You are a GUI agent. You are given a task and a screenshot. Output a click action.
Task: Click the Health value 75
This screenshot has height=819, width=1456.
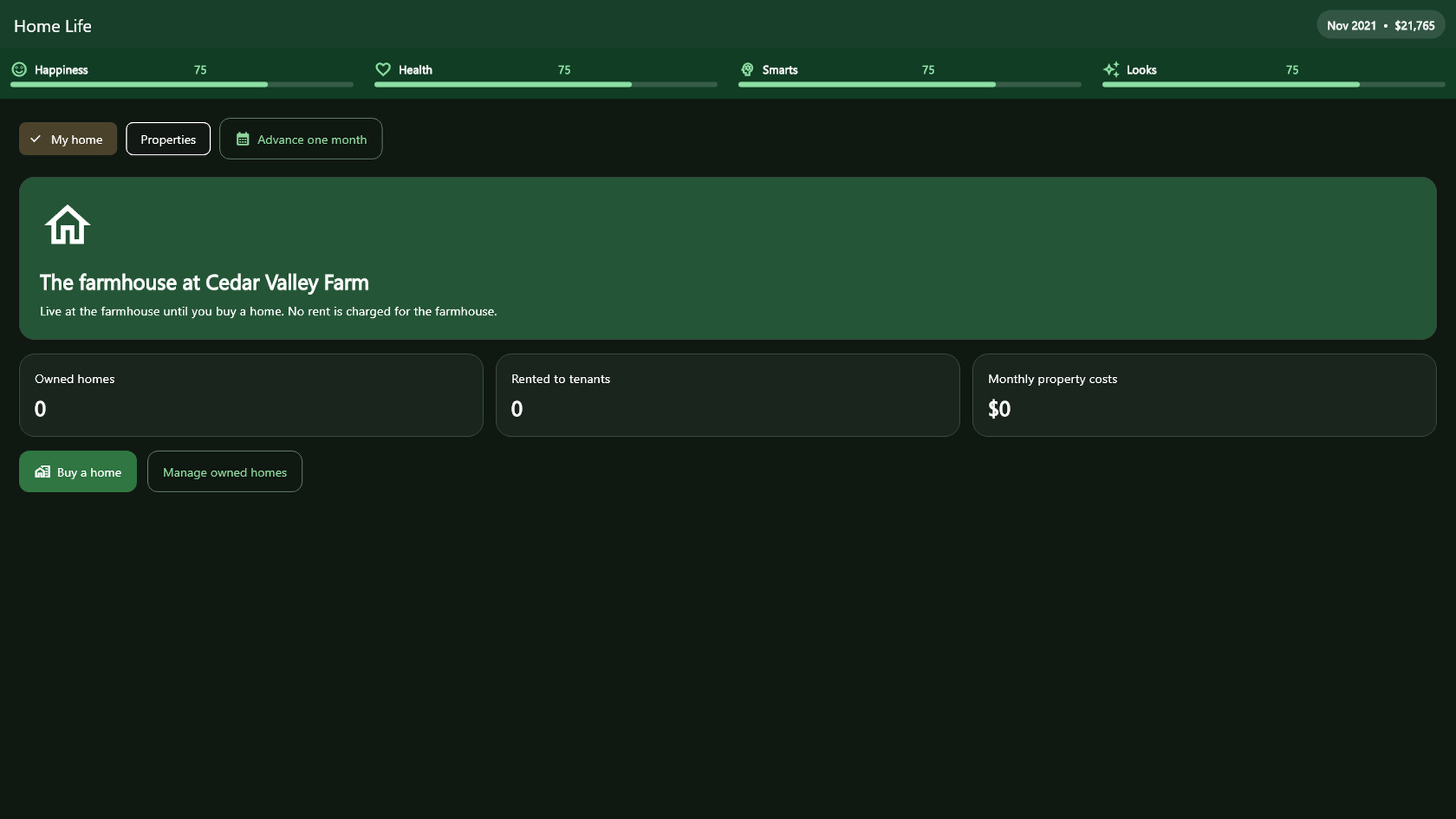point(564,70)
